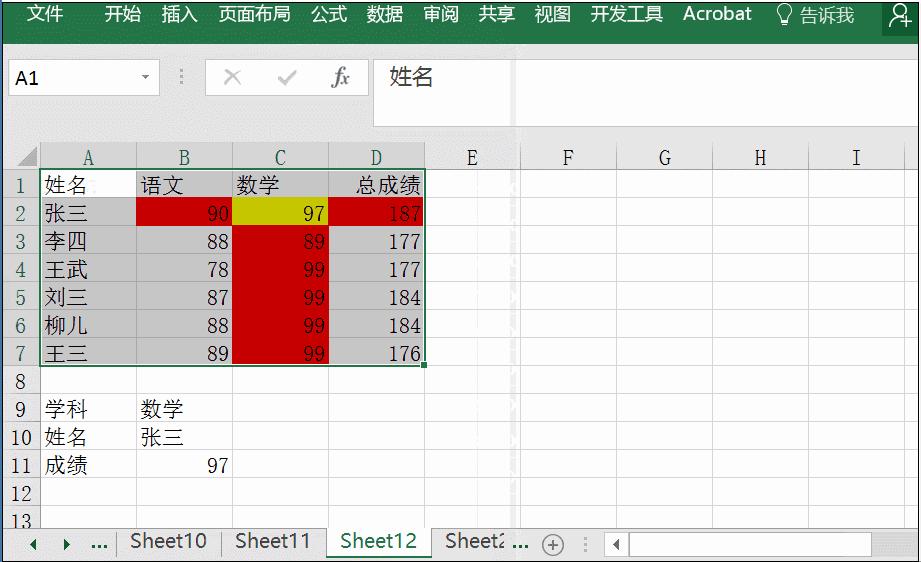Select column D header
Screen dimensions: 921x562
pos(376,157)
